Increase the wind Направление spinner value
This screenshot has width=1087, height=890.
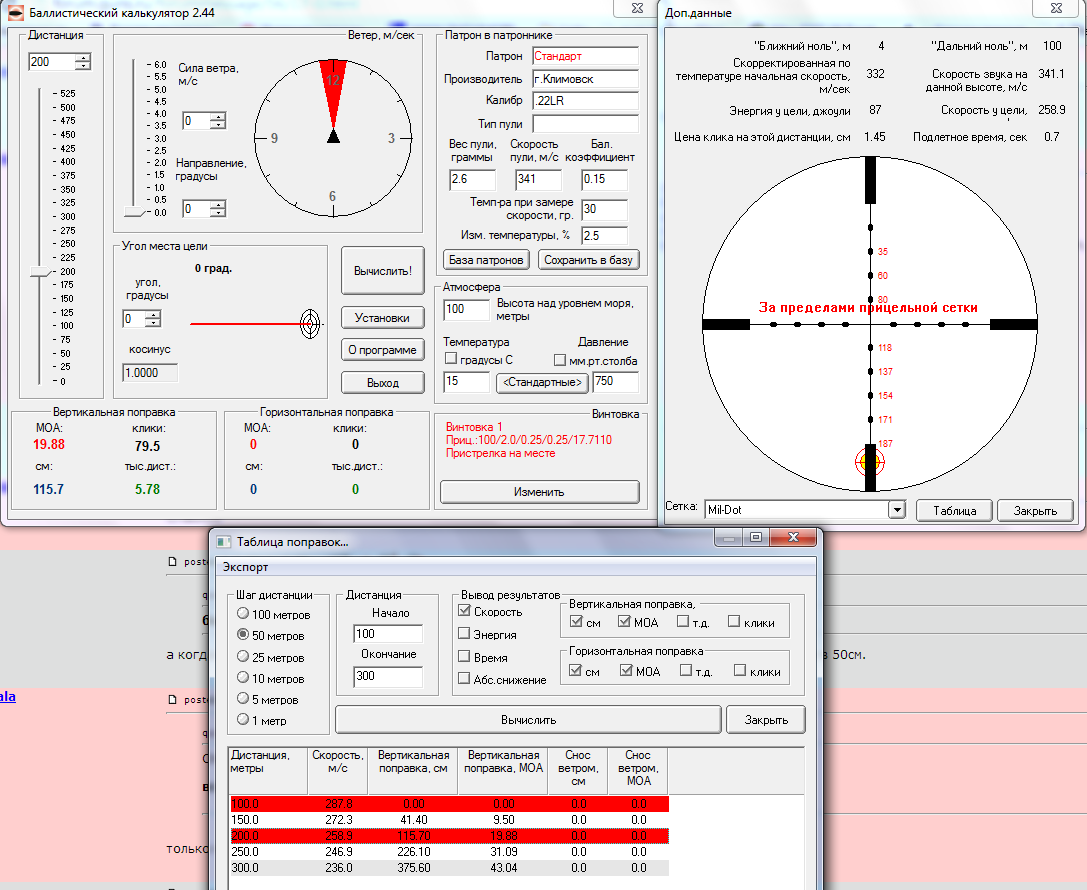pos(218,204)
